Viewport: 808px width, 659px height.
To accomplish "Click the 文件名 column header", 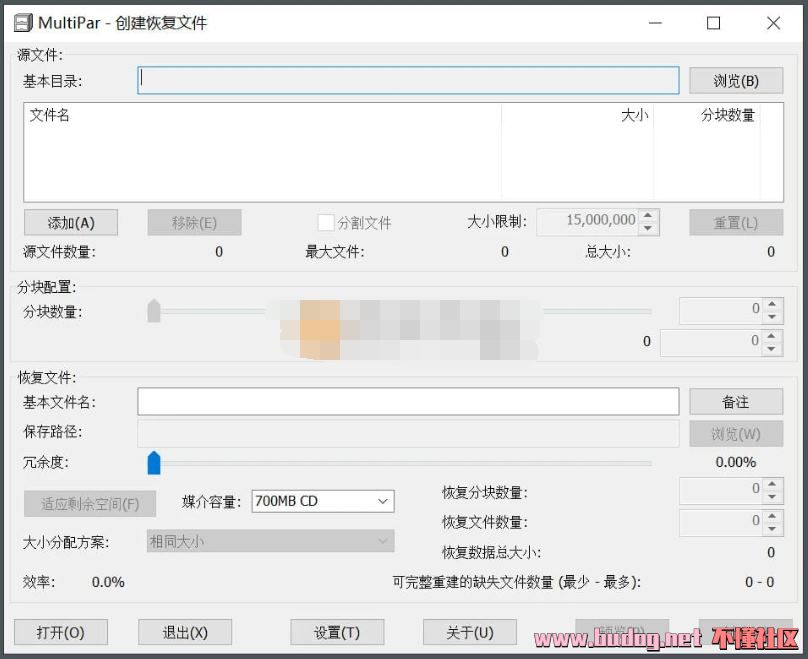I will (50, 115).
